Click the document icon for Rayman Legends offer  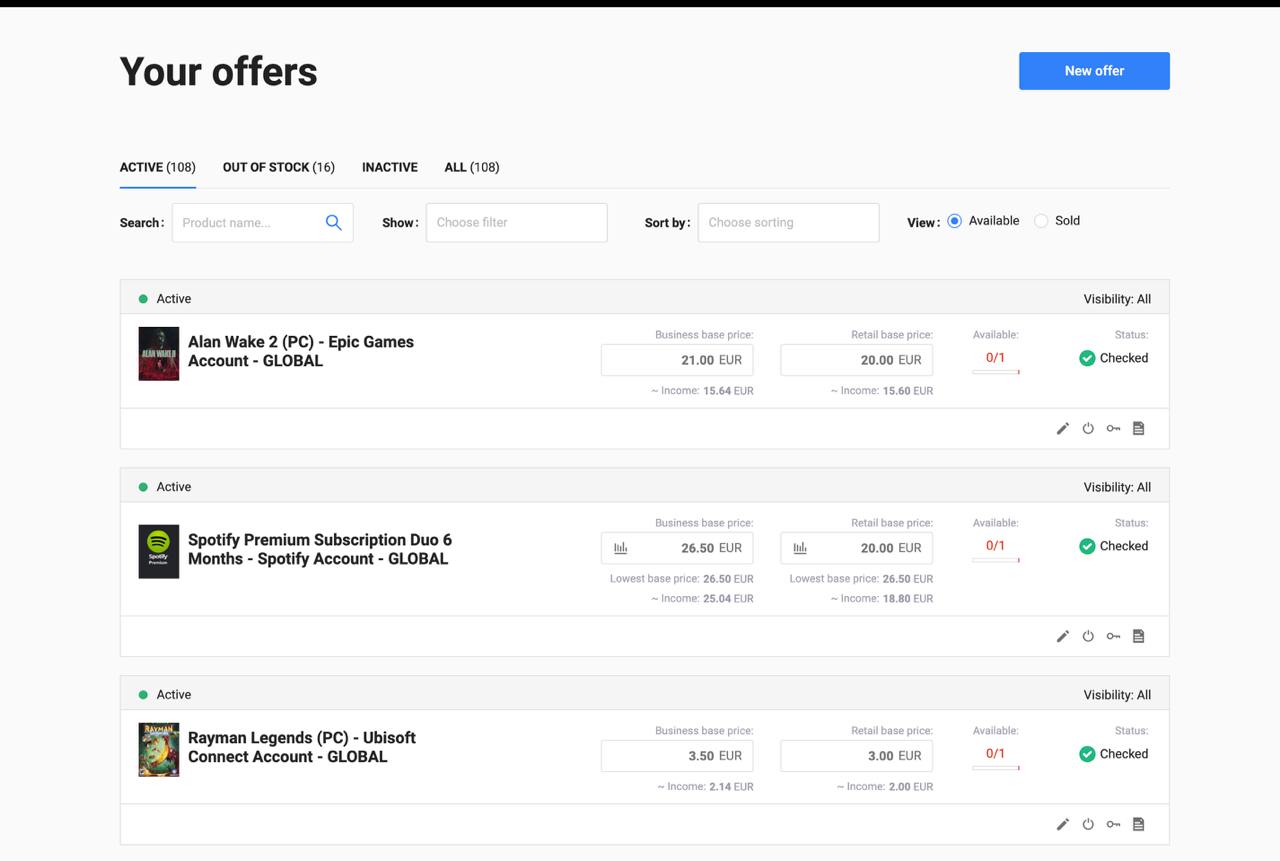click(x=1138, y=825)
